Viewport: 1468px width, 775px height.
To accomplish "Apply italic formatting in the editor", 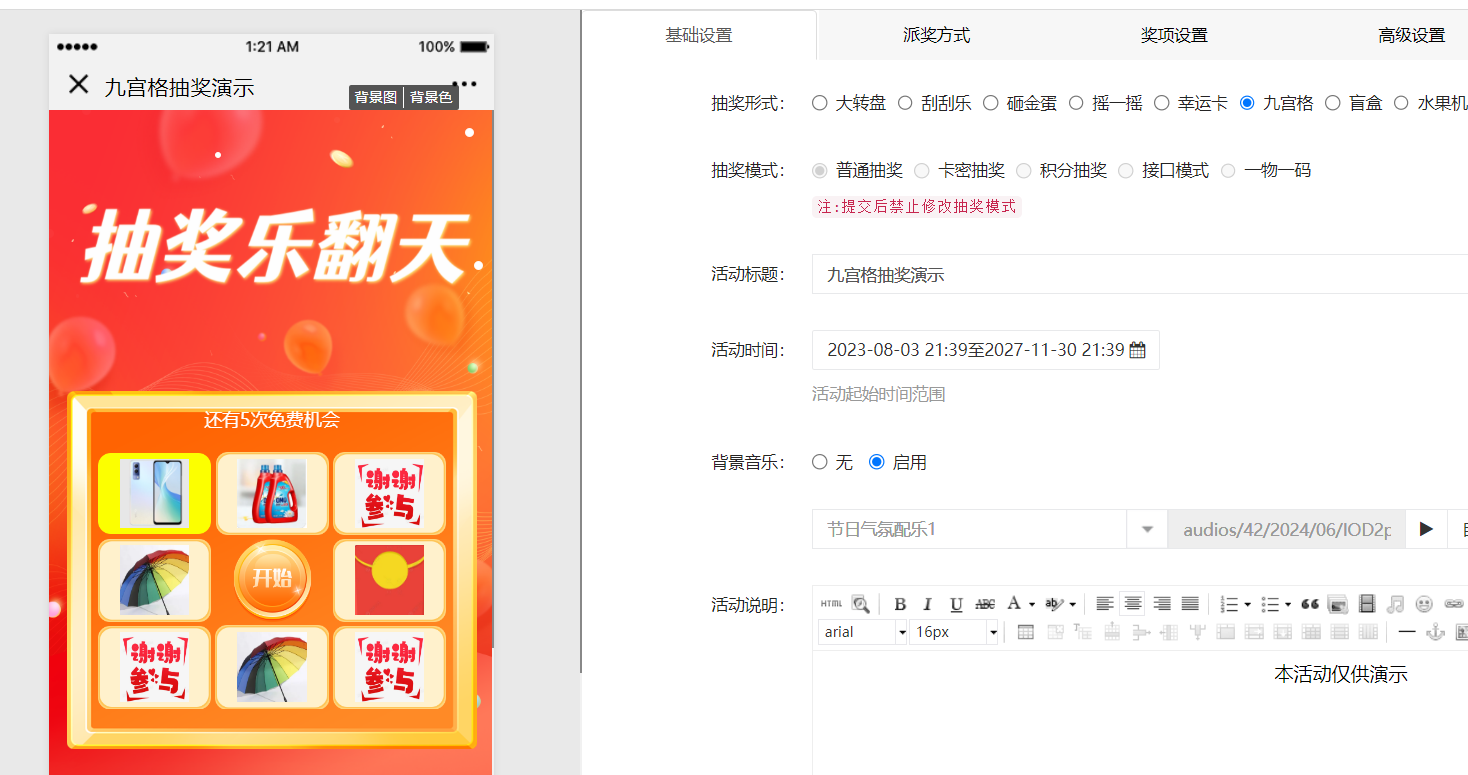I will (x=927, y=604).
